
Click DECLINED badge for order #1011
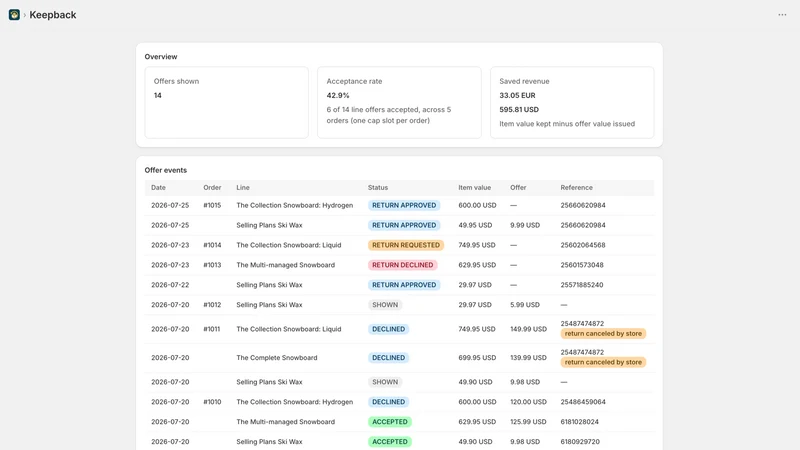click(388, 329)
